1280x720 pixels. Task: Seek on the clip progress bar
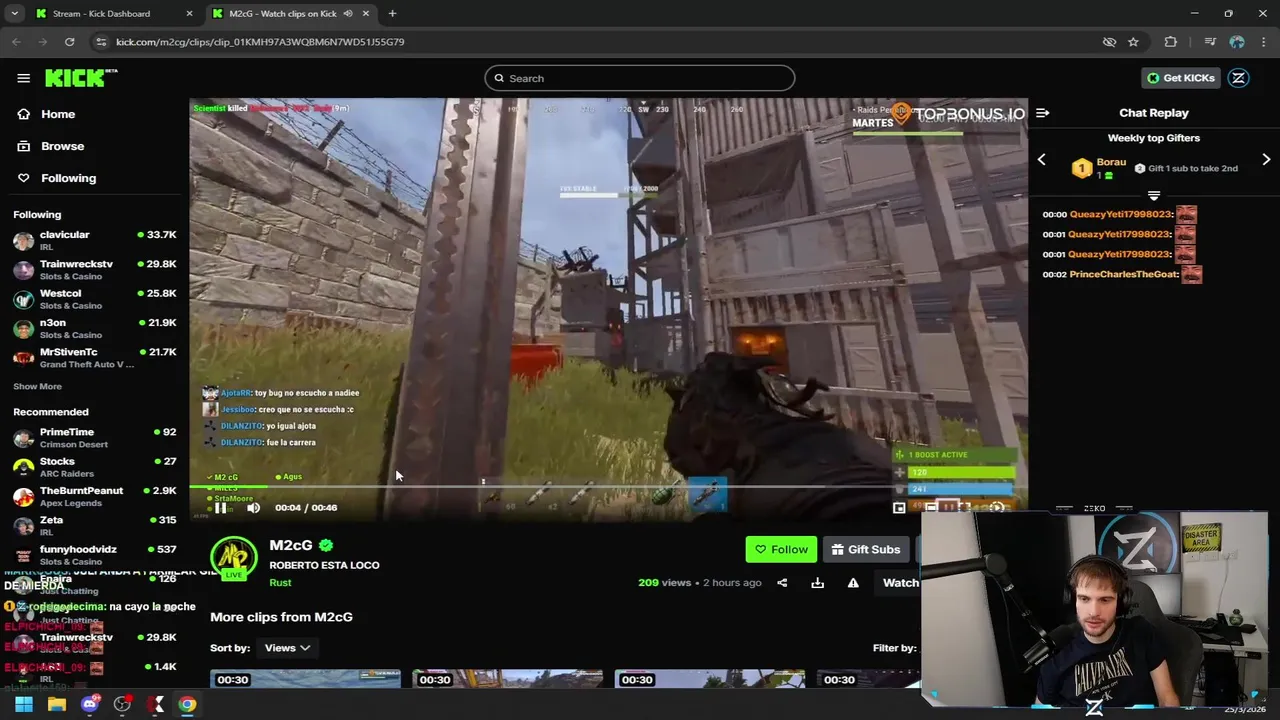click(x=608, y=487)
